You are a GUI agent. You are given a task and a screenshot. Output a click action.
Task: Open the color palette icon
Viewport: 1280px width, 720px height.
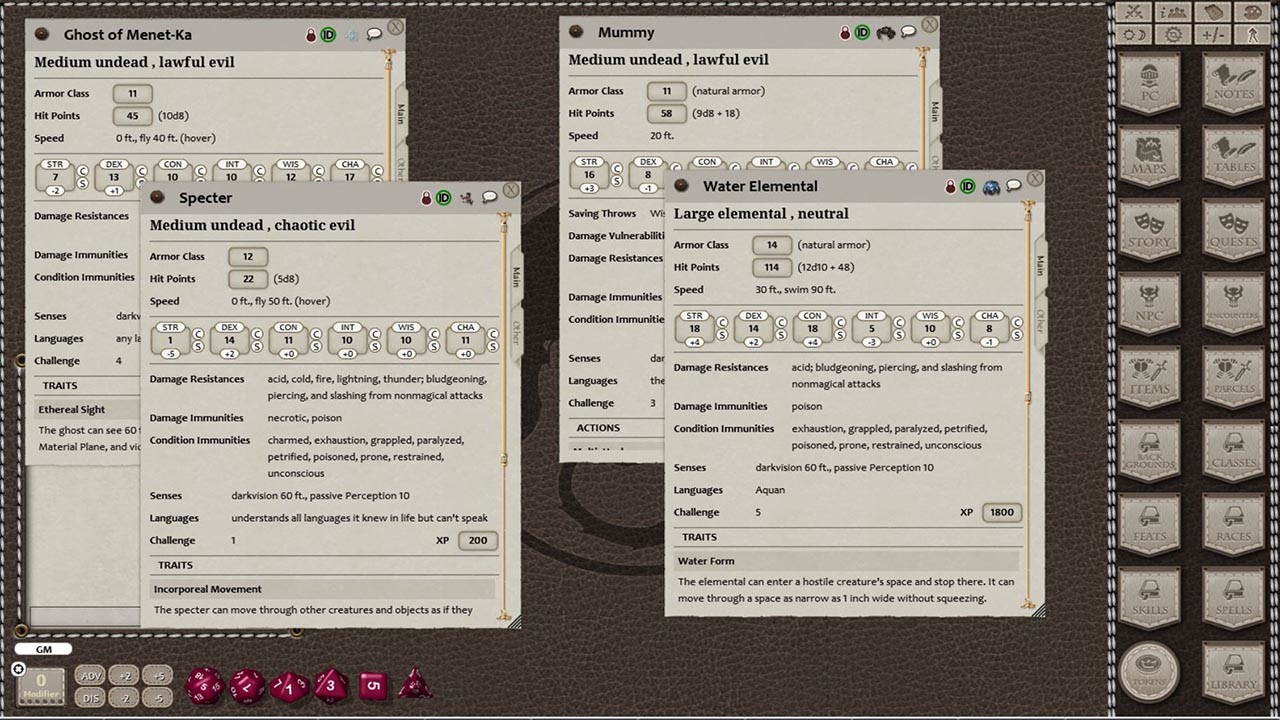1252,13
